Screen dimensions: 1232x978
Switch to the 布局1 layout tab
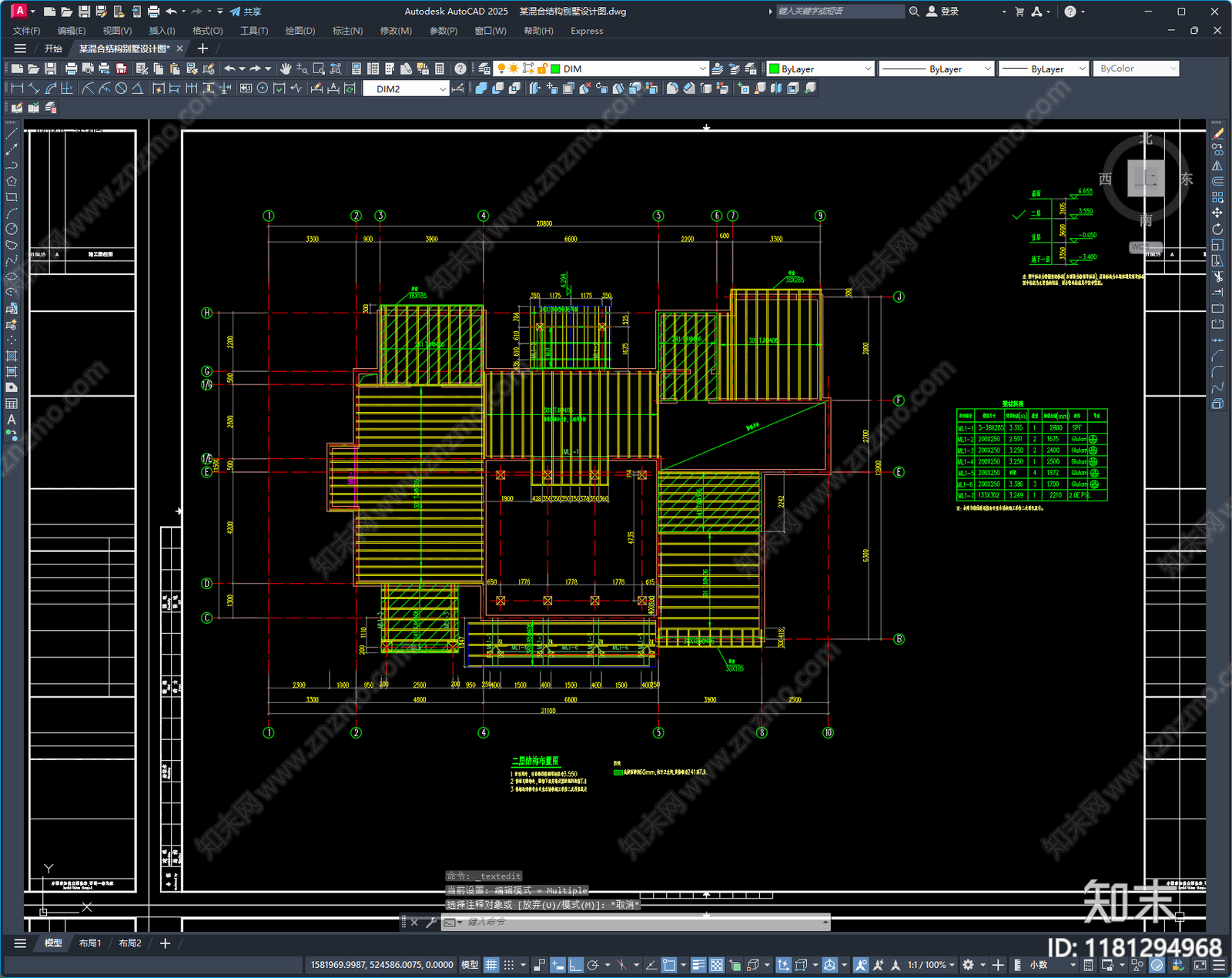tap(90, 943)
